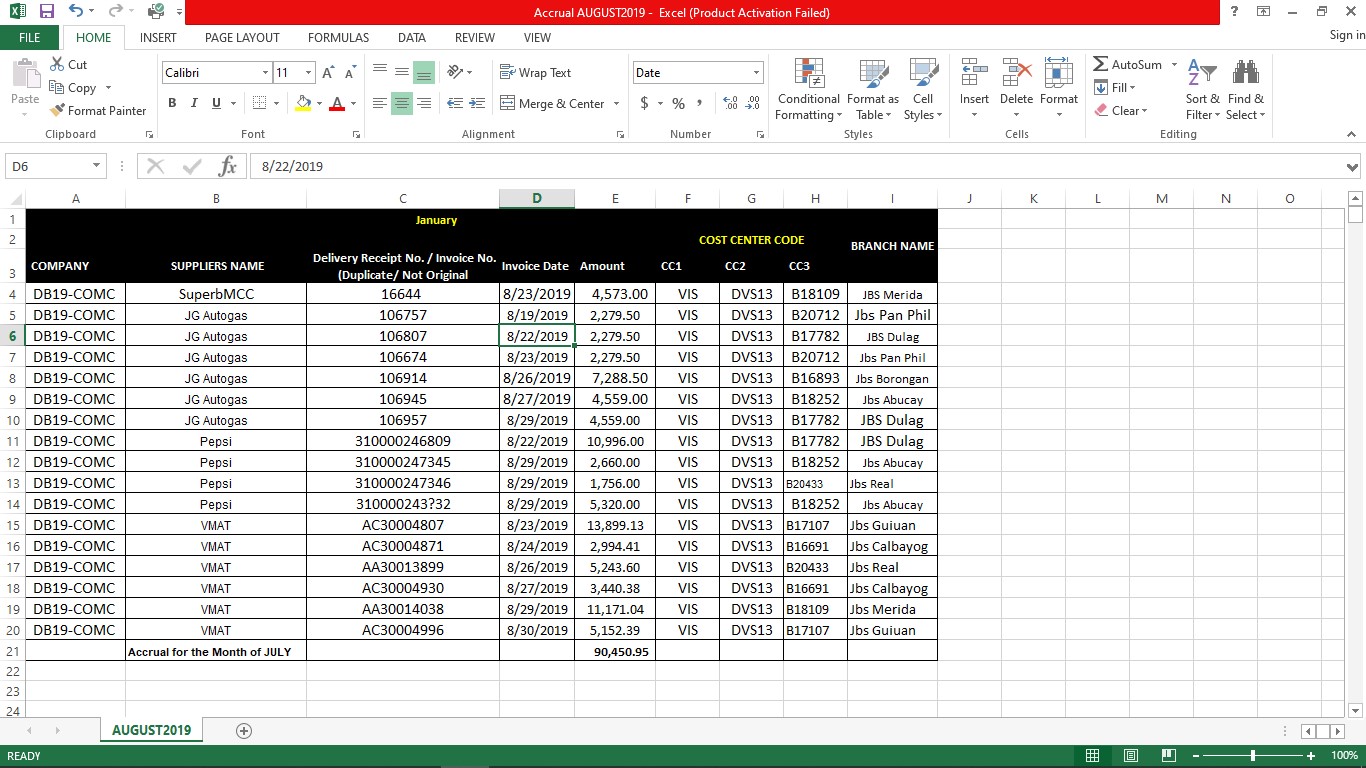Open the Name Box dropdown arrow

click(x=97, y=166)
